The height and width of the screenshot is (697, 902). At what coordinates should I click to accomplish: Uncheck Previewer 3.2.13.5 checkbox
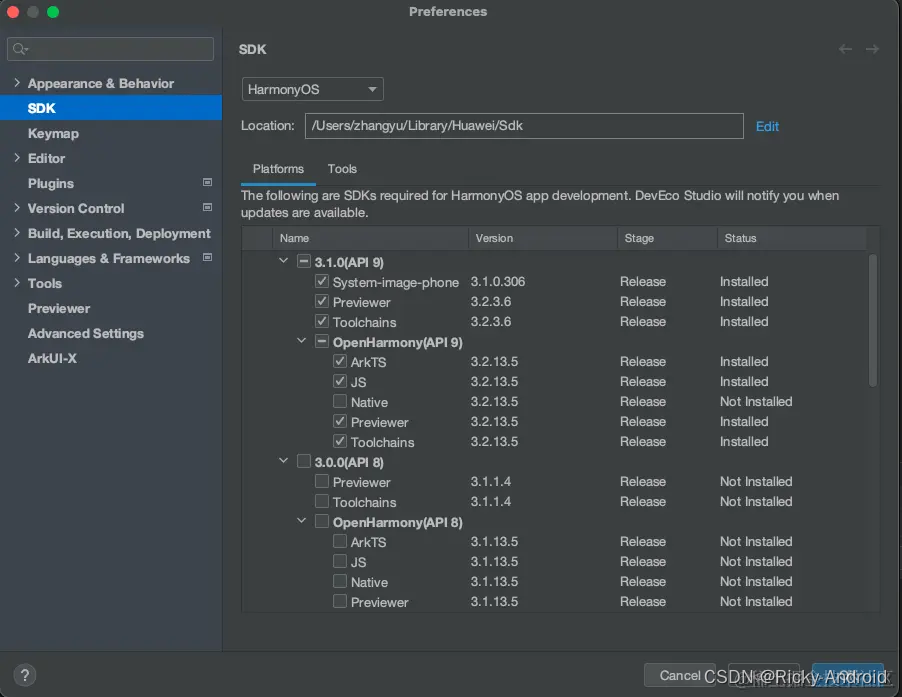click(340, 422)
